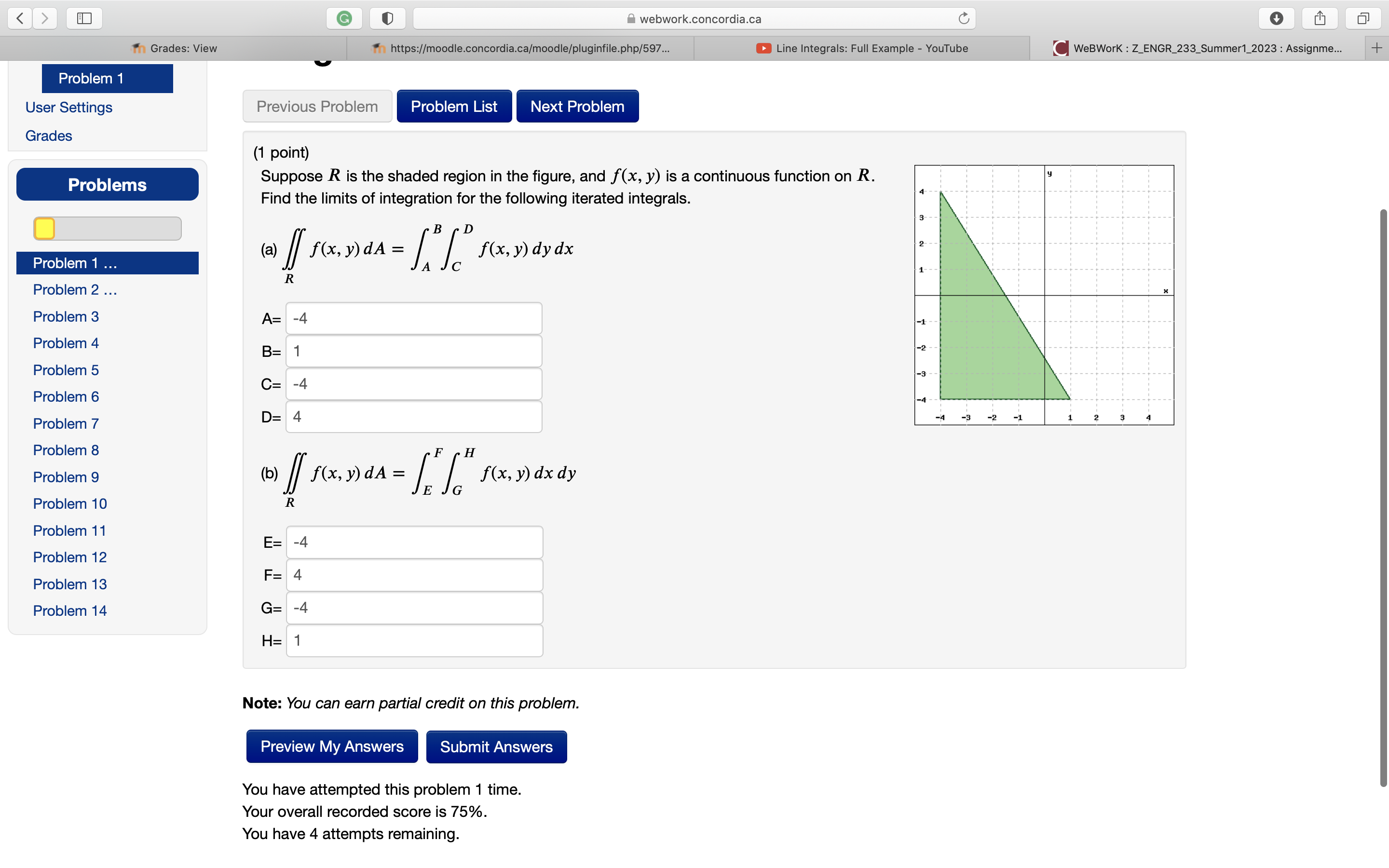Image resolution: width=1389 pixels, height=868 pixels.
Task: Open the Downloads icon
Action: coord(1277,18)
